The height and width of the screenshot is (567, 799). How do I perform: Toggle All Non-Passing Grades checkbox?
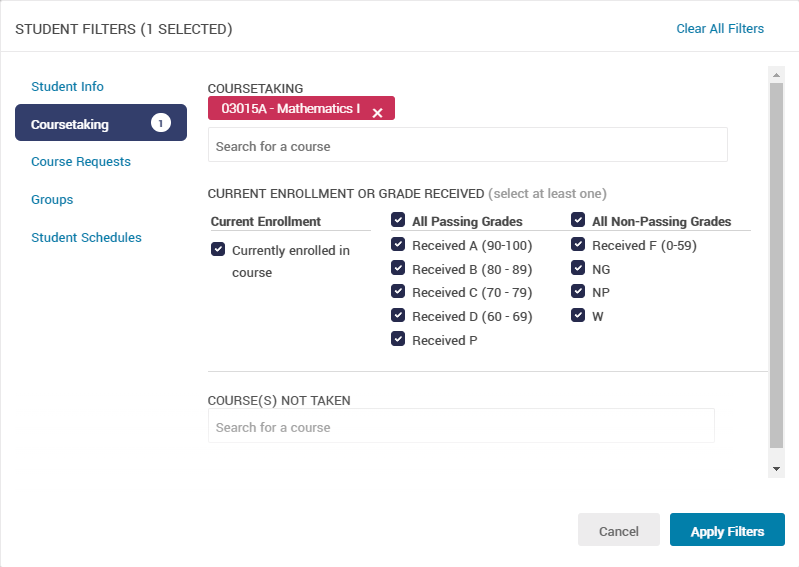point(578,221)
